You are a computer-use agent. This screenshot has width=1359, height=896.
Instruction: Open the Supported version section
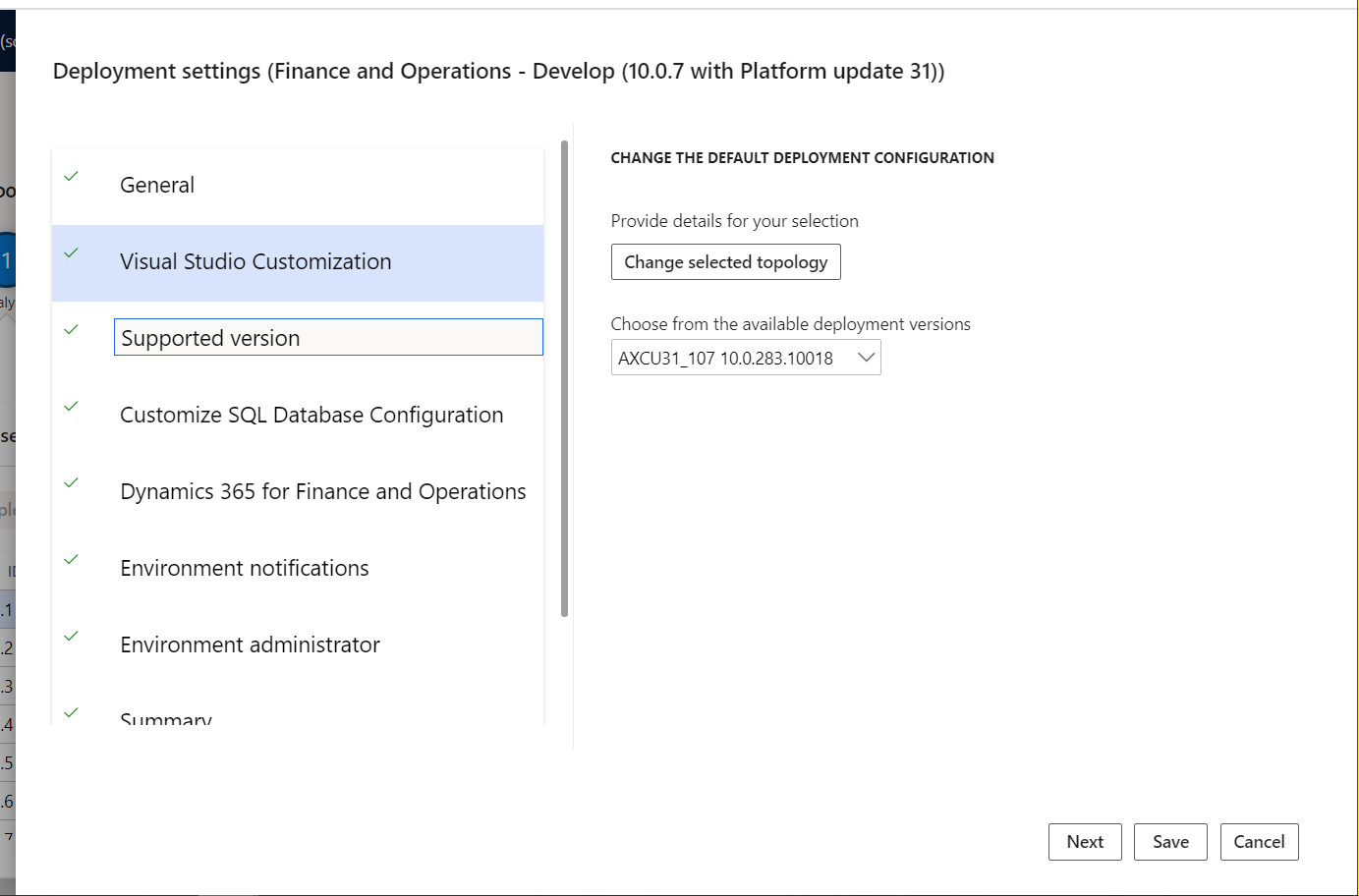(328, 338)
